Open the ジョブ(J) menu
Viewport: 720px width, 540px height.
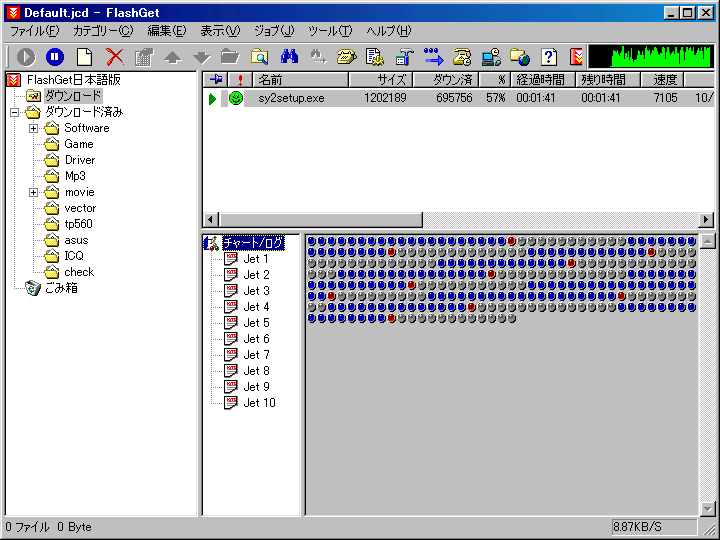(274, 31)
